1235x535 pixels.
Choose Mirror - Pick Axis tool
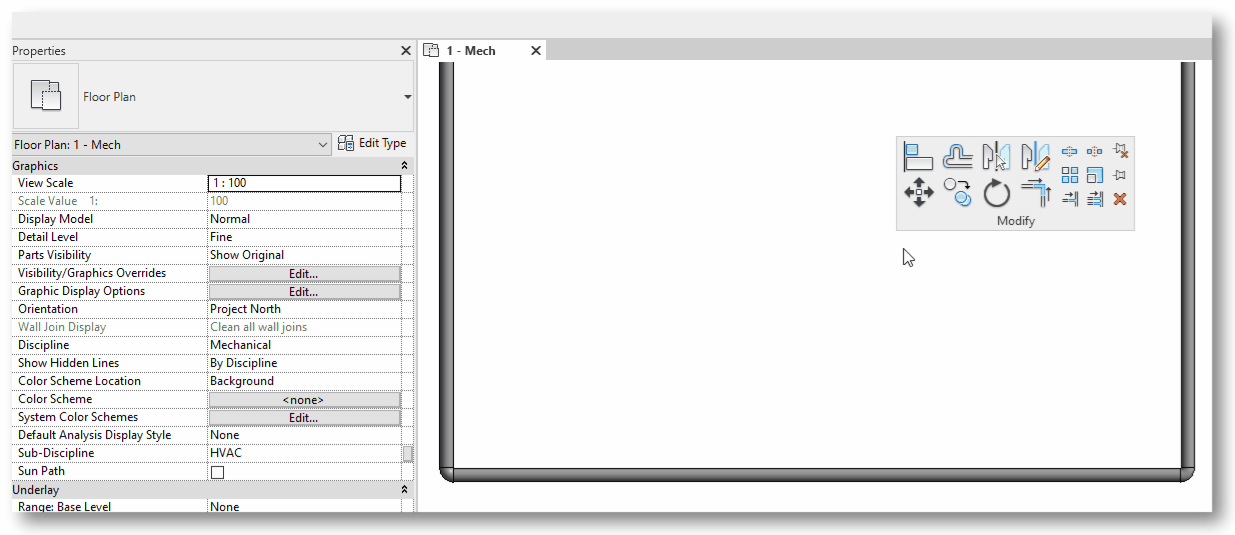pos(996,157)
